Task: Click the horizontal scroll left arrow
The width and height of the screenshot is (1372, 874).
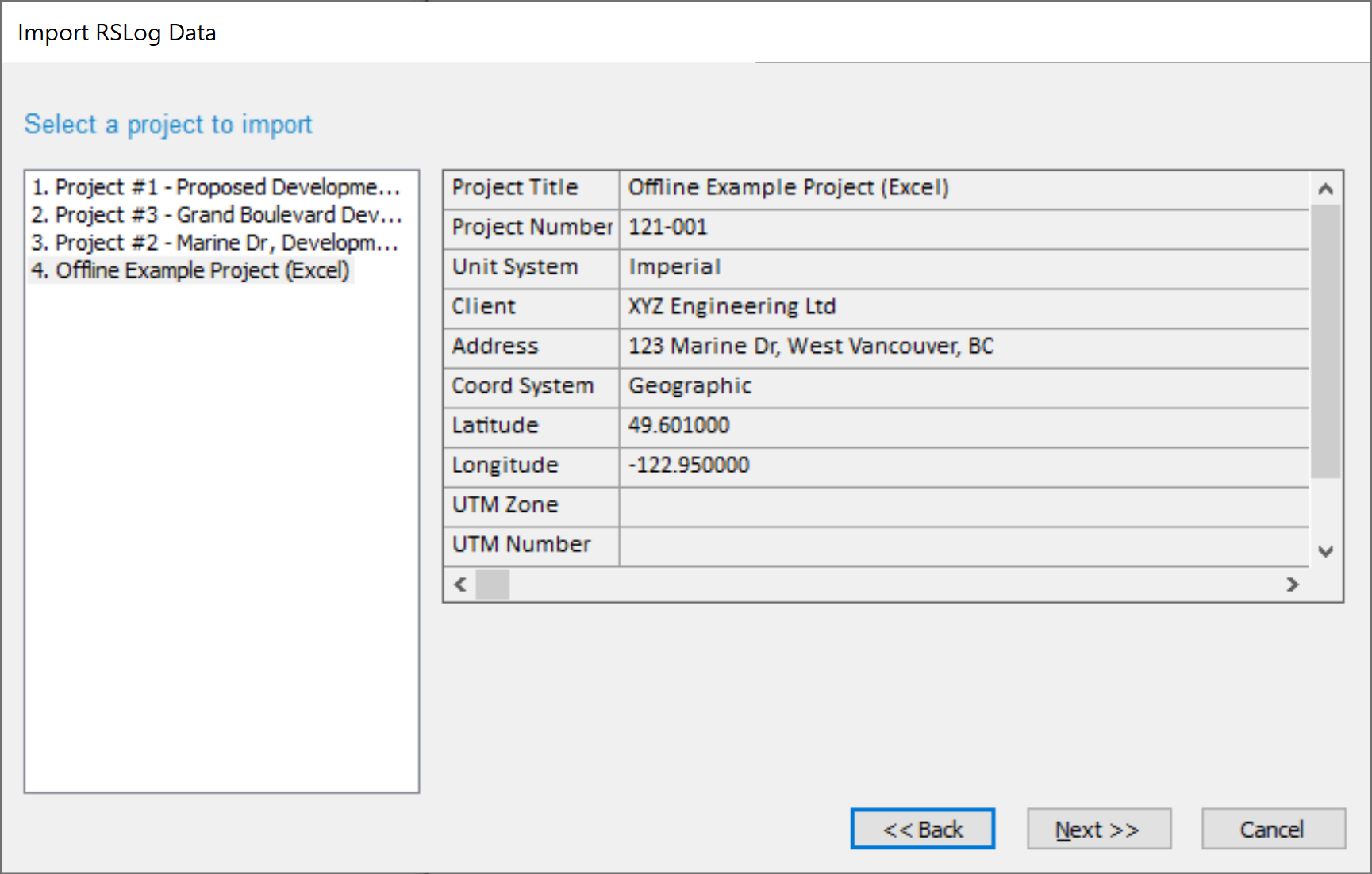Action: (460, 585)
